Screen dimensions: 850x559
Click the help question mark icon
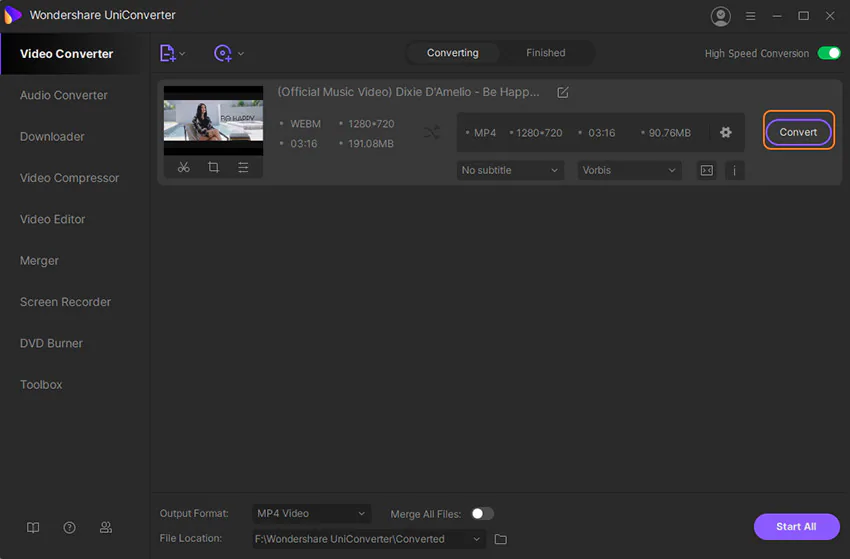69,528
